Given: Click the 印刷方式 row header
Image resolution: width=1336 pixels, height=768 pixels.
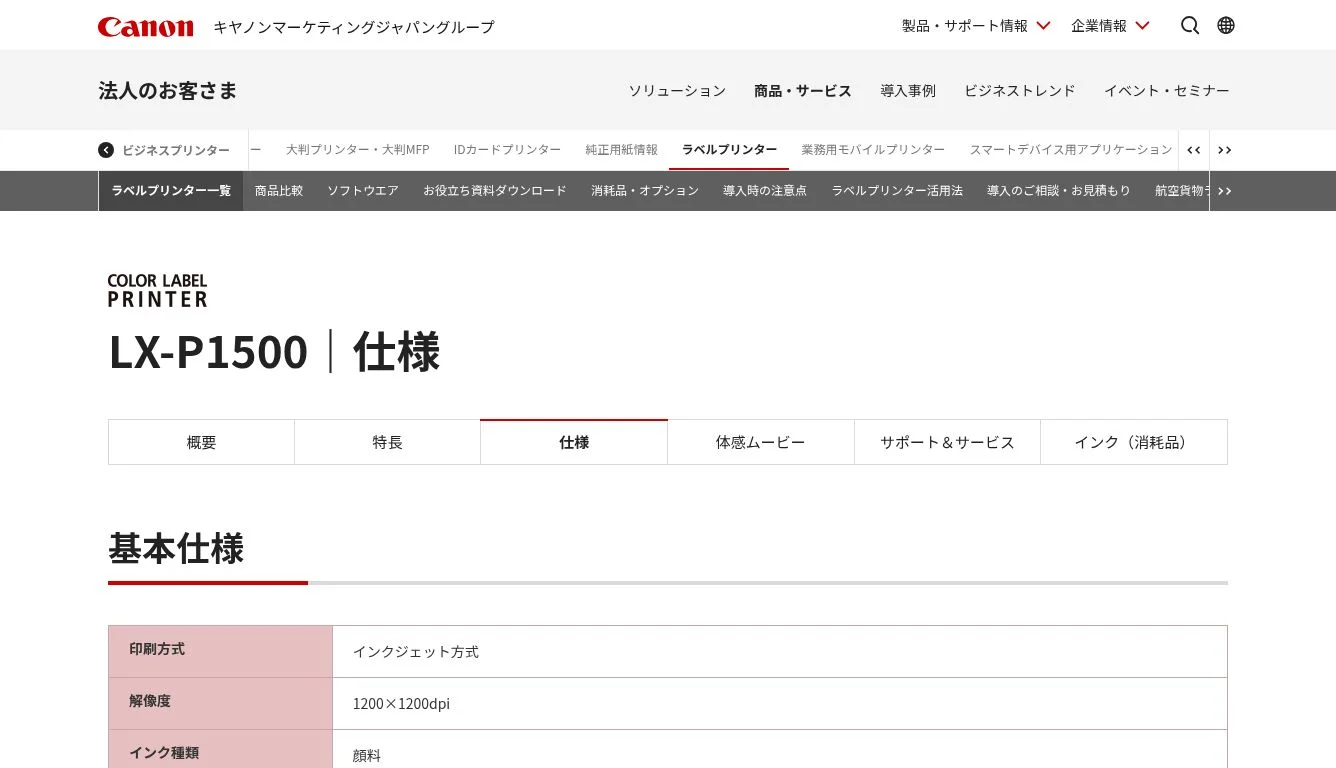Looking at the screenshot, I should coord(220,652).
